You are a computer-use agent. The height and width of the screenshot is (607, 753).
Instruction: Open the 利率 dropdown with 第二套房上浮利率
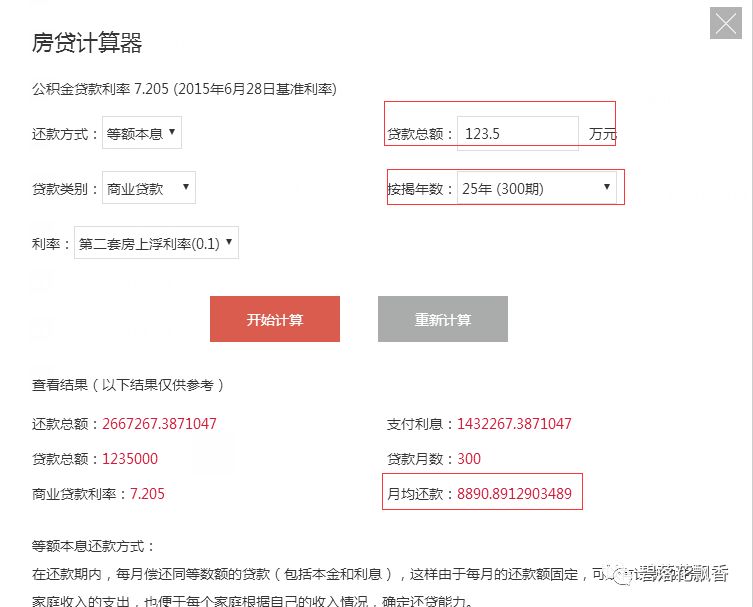[156, 243]
